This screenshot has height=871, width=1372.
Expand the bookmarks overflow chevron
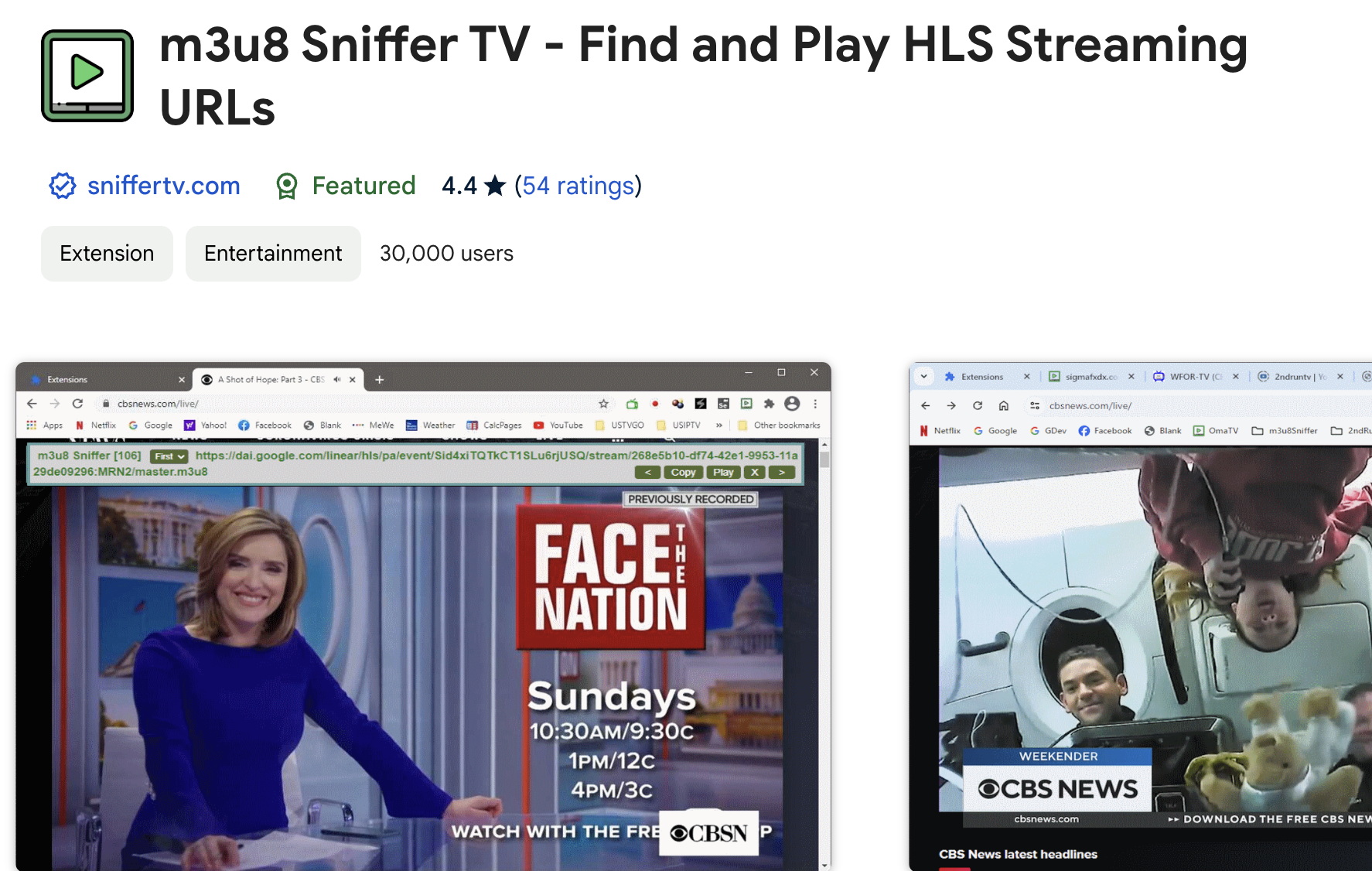[719, 425]
